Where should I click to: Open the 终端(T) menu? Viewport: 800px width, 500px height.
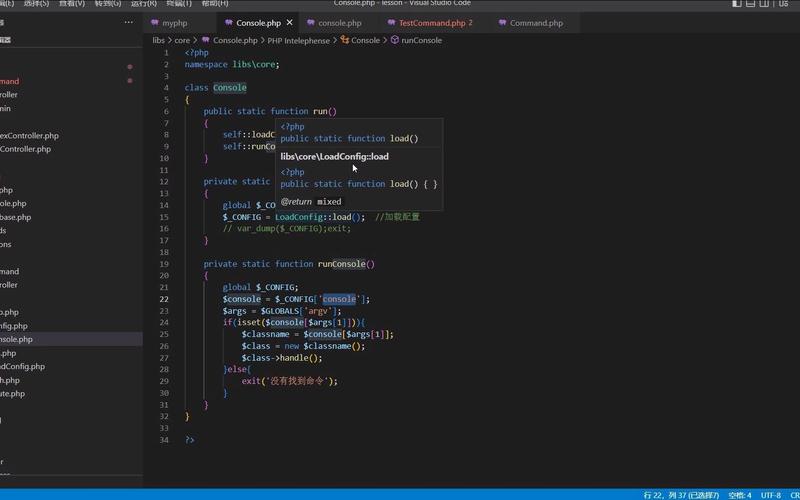(179, 3)
